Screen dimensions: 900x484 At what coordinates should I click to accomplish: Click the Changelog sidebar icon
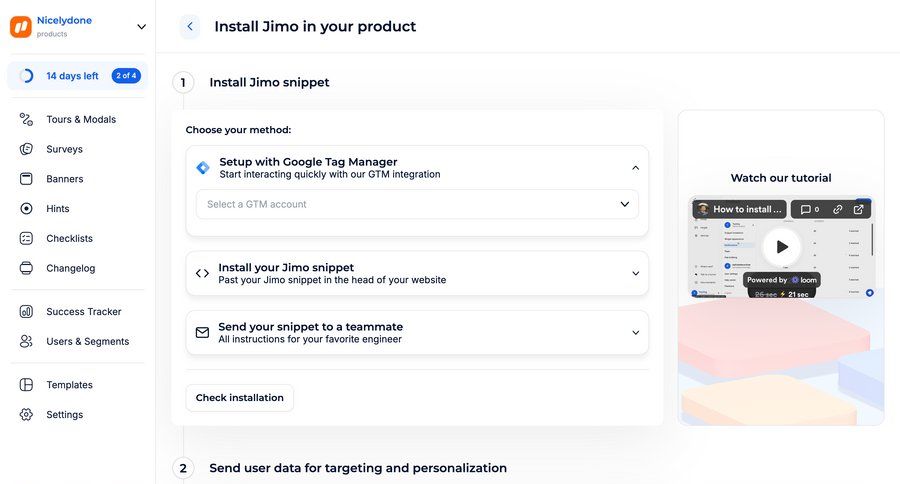pyautogui.click(x=26, y=268)
